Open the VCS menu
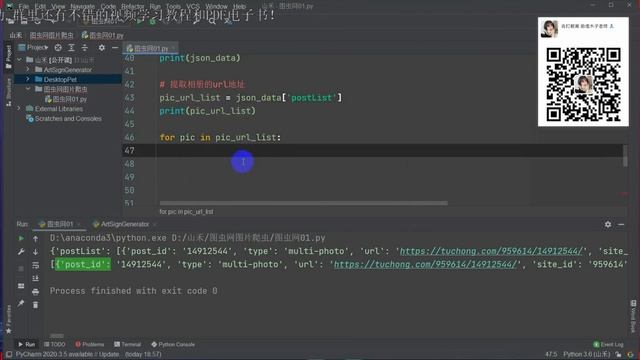Image resolution: width=640 pixels, height=360 pixels. 193,7
